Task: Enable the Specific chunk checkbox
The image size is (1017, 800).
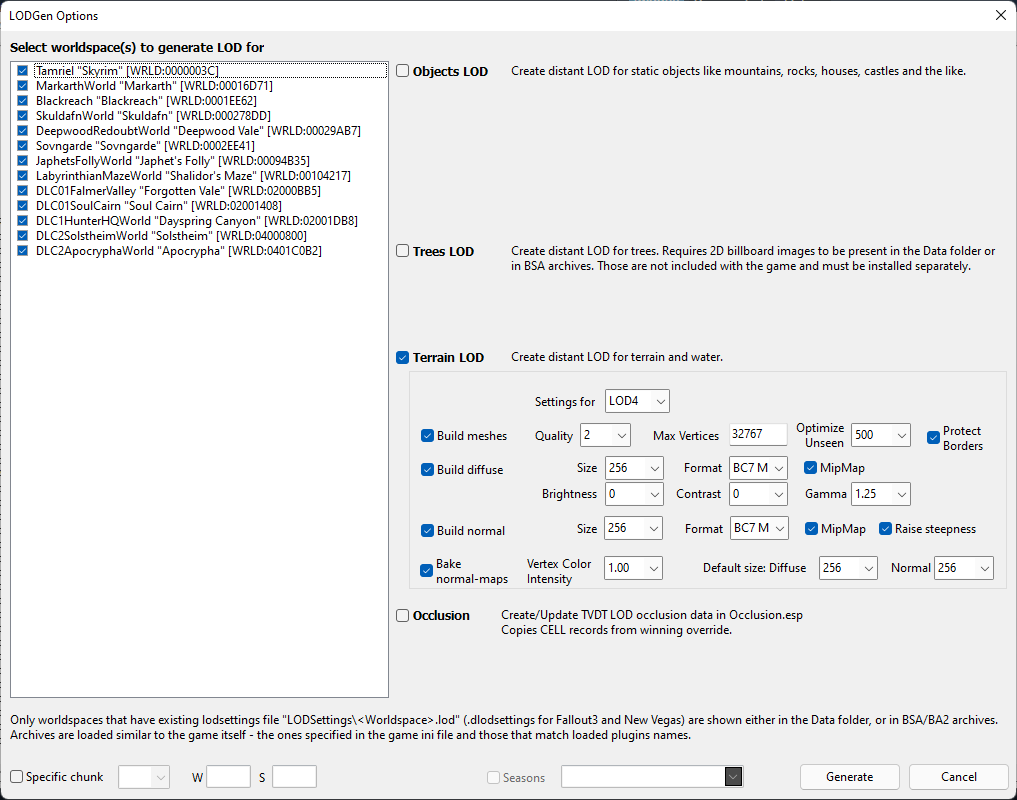Action: coord(17,777)
